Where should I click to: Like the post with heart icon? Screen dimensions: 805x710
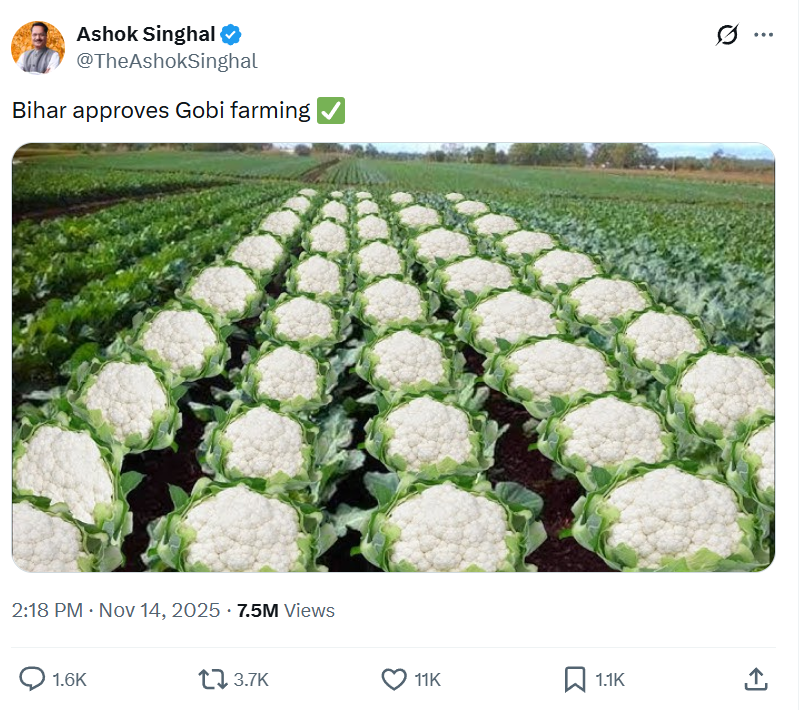[x=394, y=680]
